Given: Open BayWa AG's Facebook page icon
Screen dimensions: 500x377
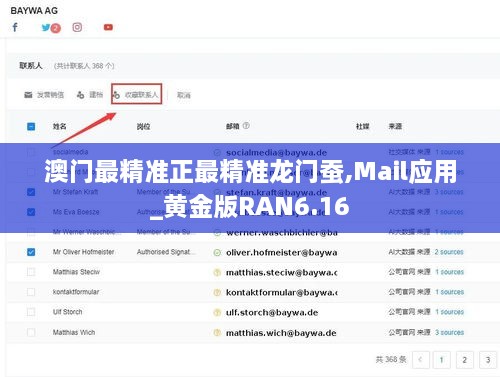Looking at the screenshot, I should [15, 27].
